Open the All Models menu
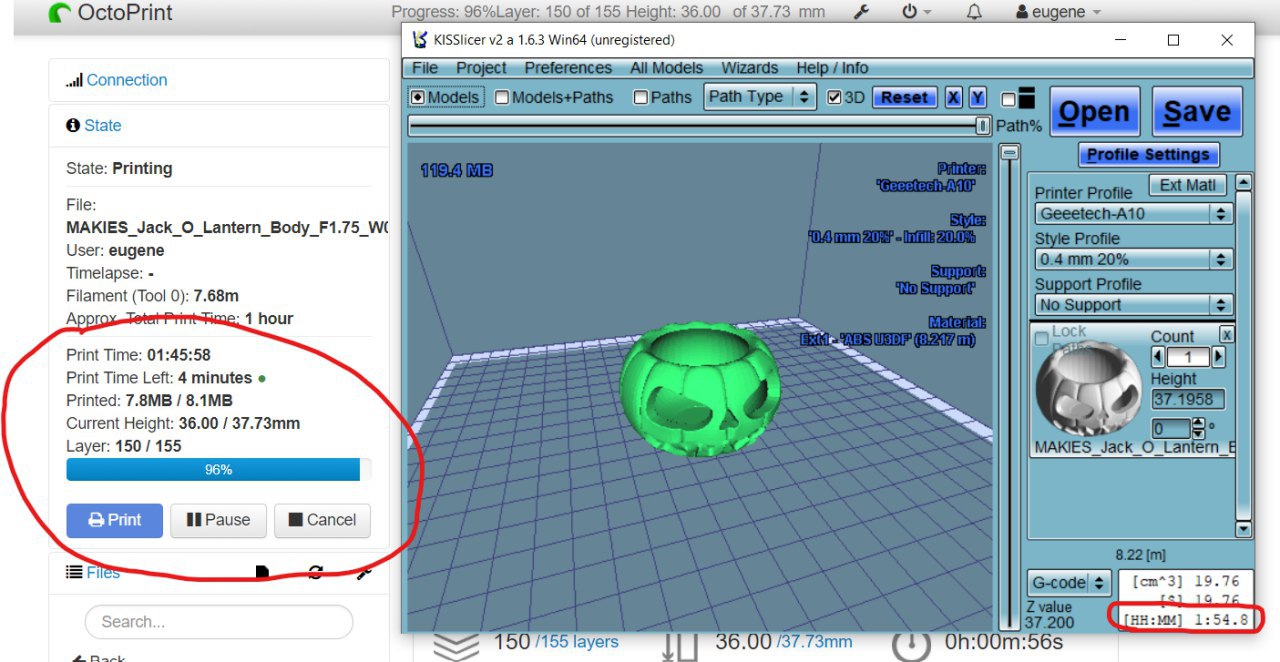This screenshot has height=662, width=1280. click(667, 68)
